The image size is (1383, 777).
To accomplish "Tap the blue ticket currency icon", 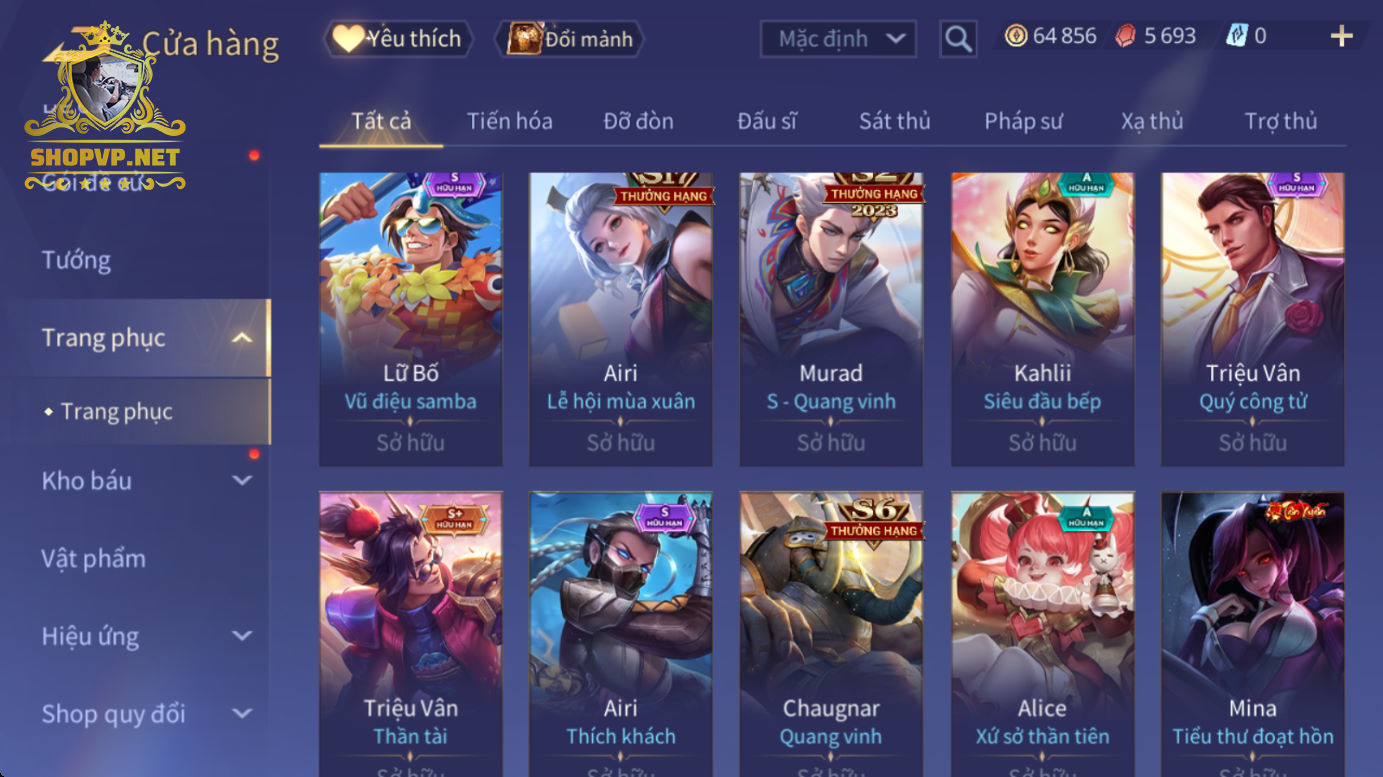I will (1237, 37).
